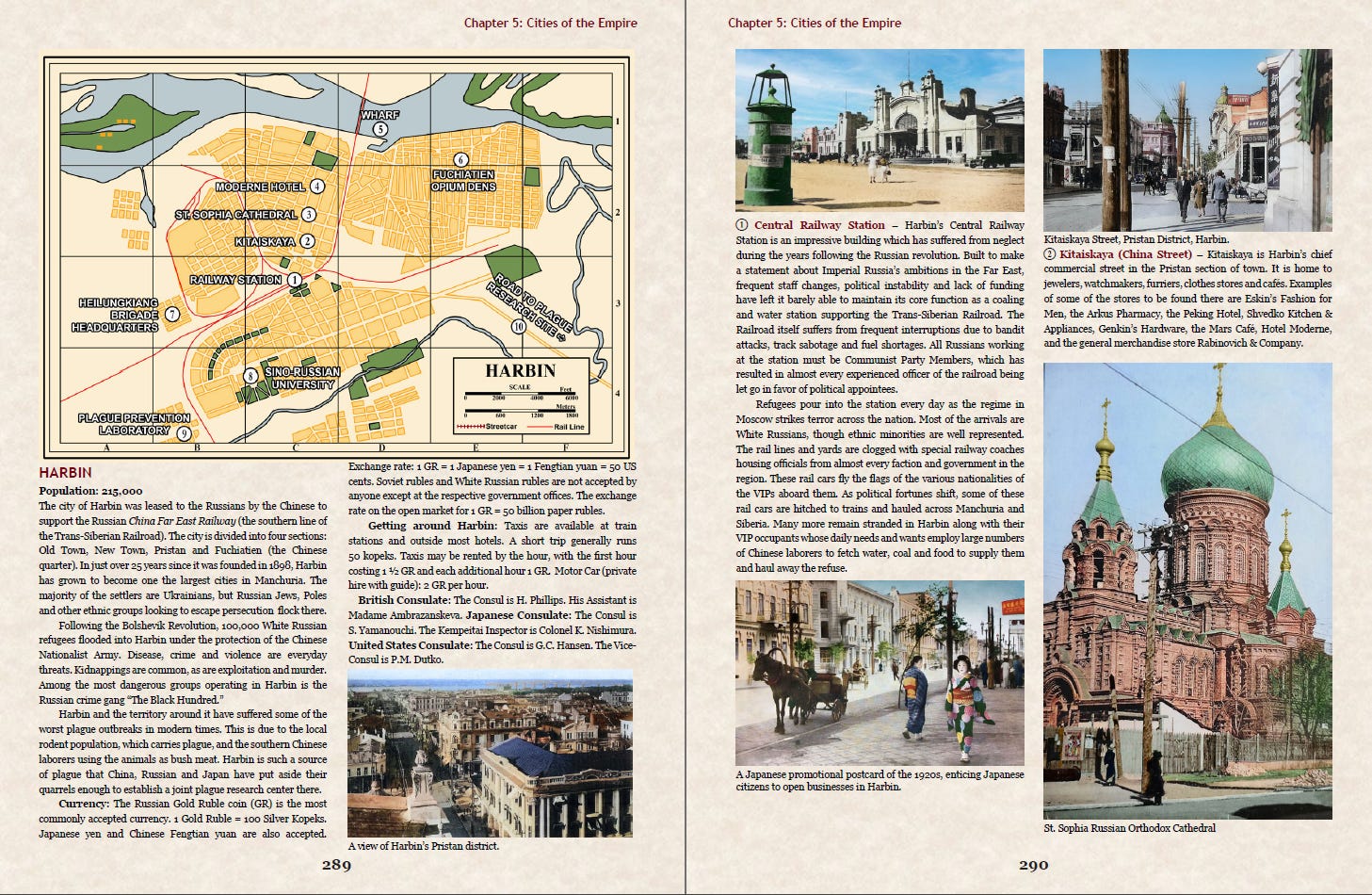Select marker 10 on Plague Research Site road
1372x895 pixels.
click(519, 327)
